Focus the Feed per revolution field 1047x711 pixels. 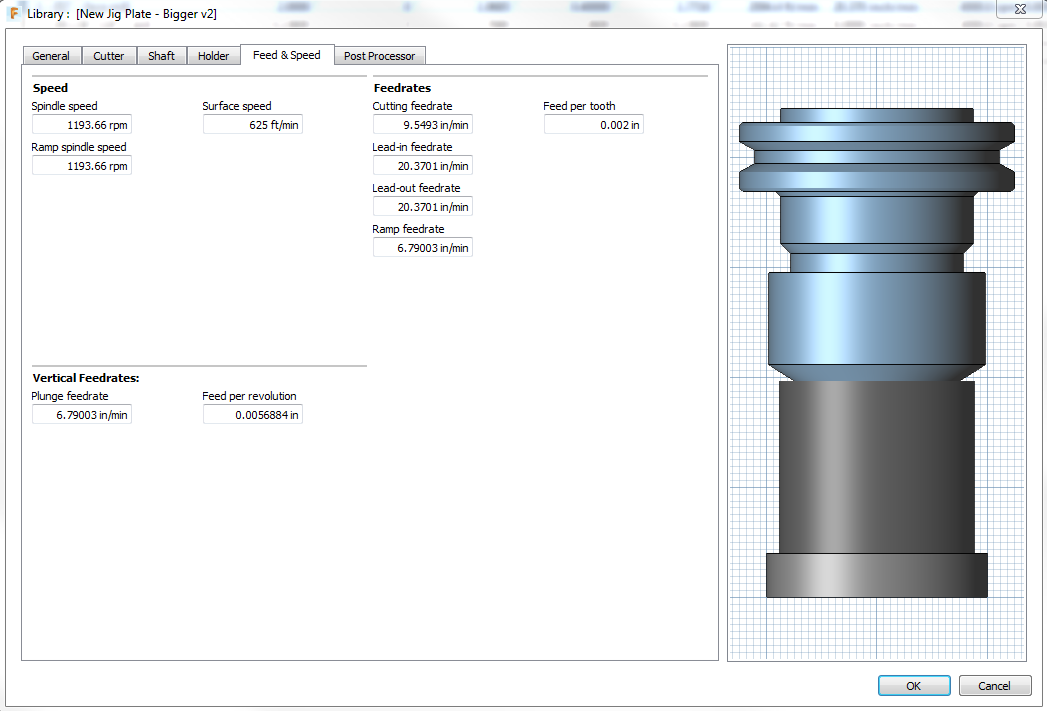pos(252,415)
